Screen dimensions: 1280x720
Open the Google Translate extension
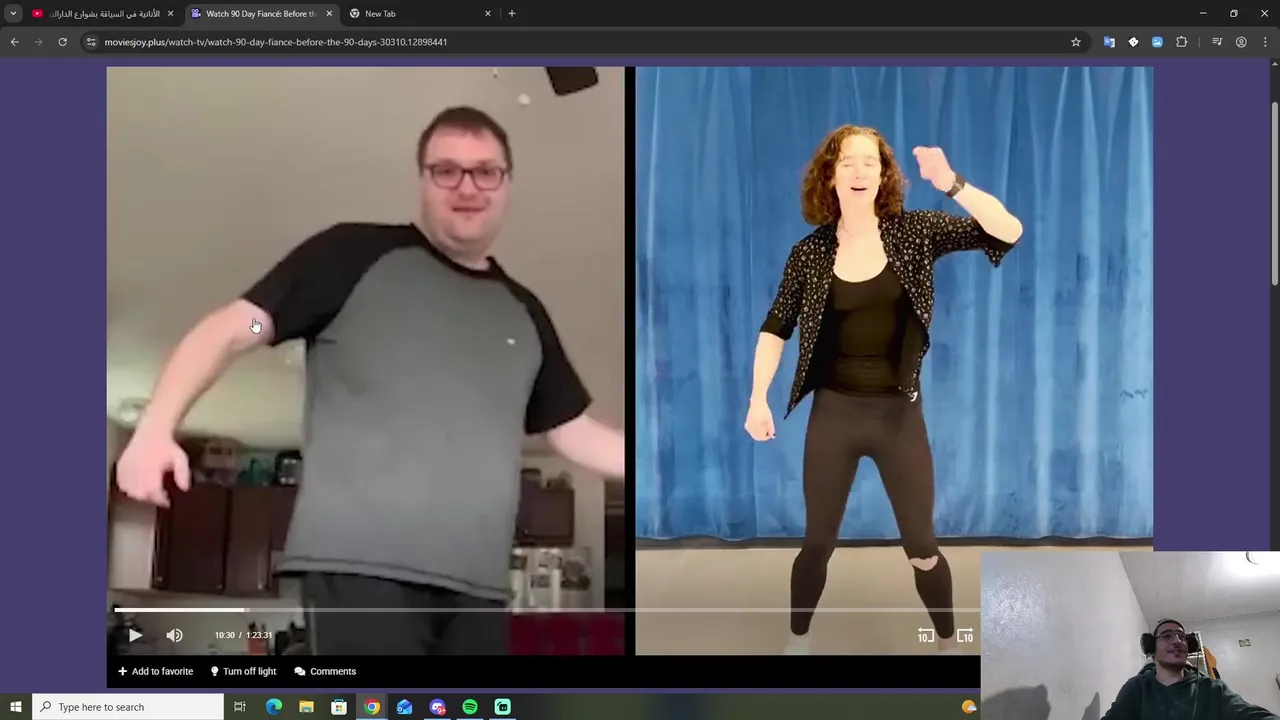click(x=1109, y=42)
